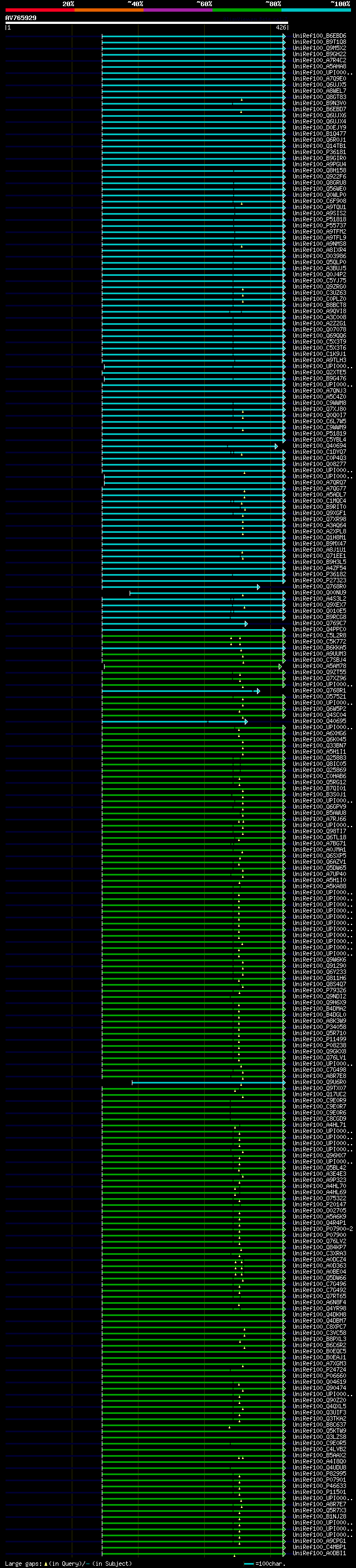The height and width of the screenshot is (1568, 356).
Task: Select the UniRef100_O75322 label
Action: [319, 1199]
